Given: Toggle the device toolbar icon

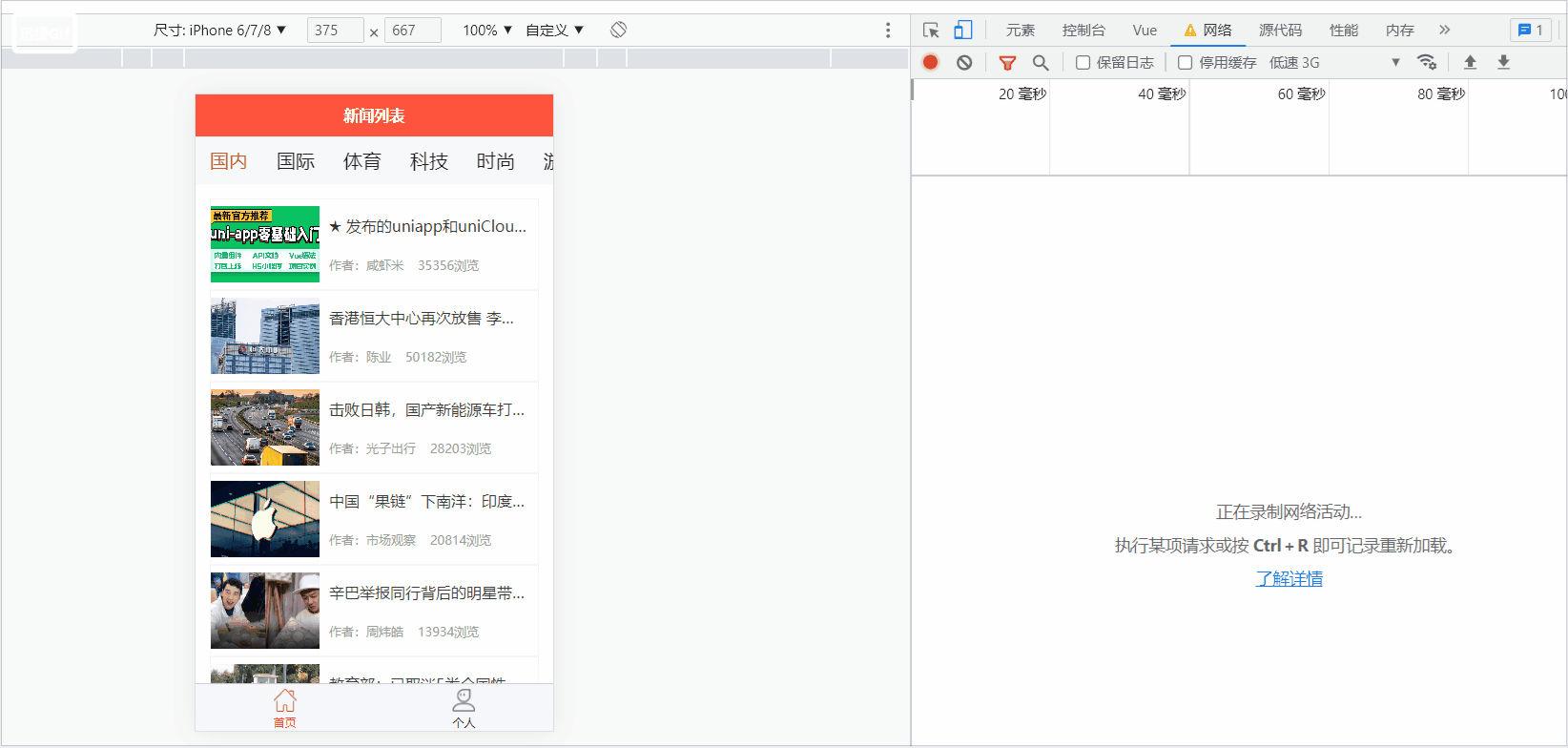Looking at the screenshot, I should (x=963, y=31).
